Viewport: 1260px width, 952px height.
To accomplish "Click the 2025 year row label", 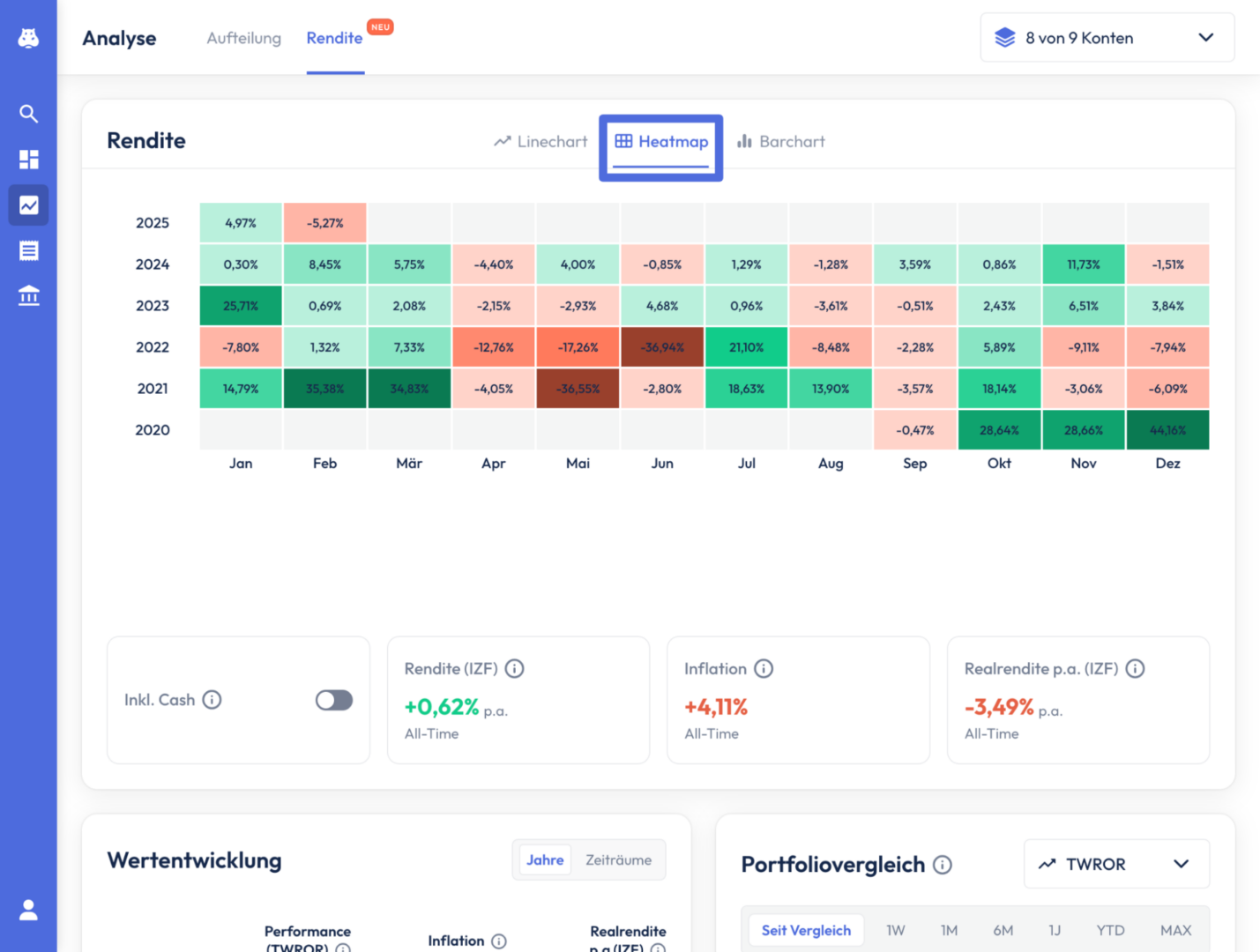I will click(x=153, y=223).
